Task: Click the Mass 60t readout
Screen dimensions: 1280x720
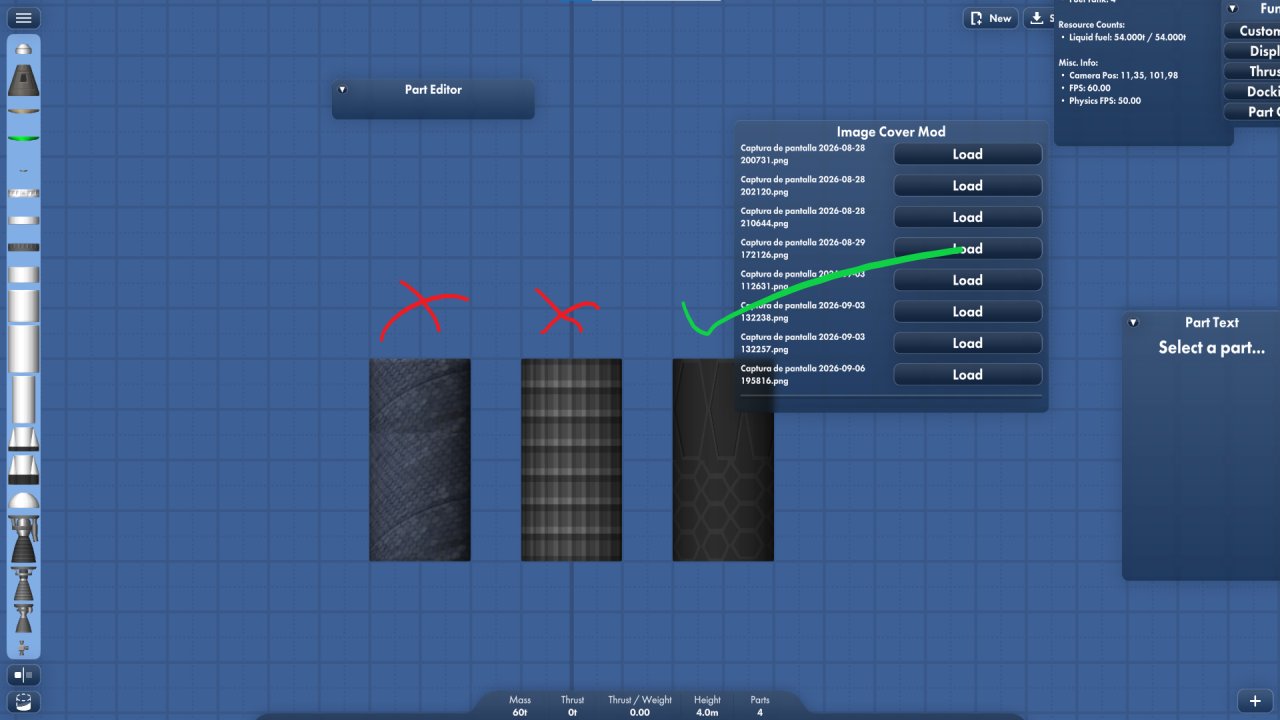Action: (x=520, y=706)
